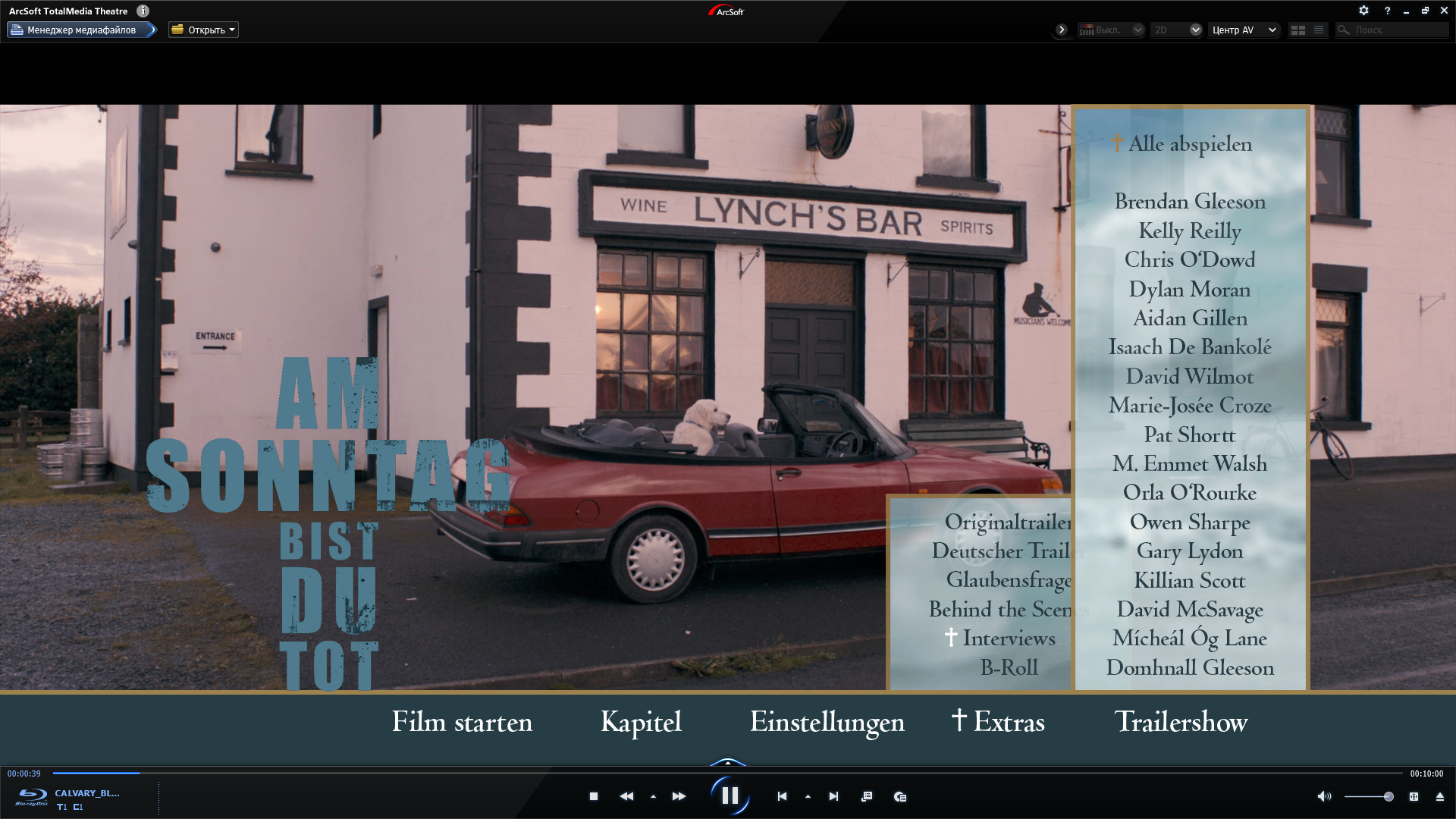Viewport: 1456px width, 819px height.
Task: Open the Центр AV dropdown
Action: coord(1244,30)
